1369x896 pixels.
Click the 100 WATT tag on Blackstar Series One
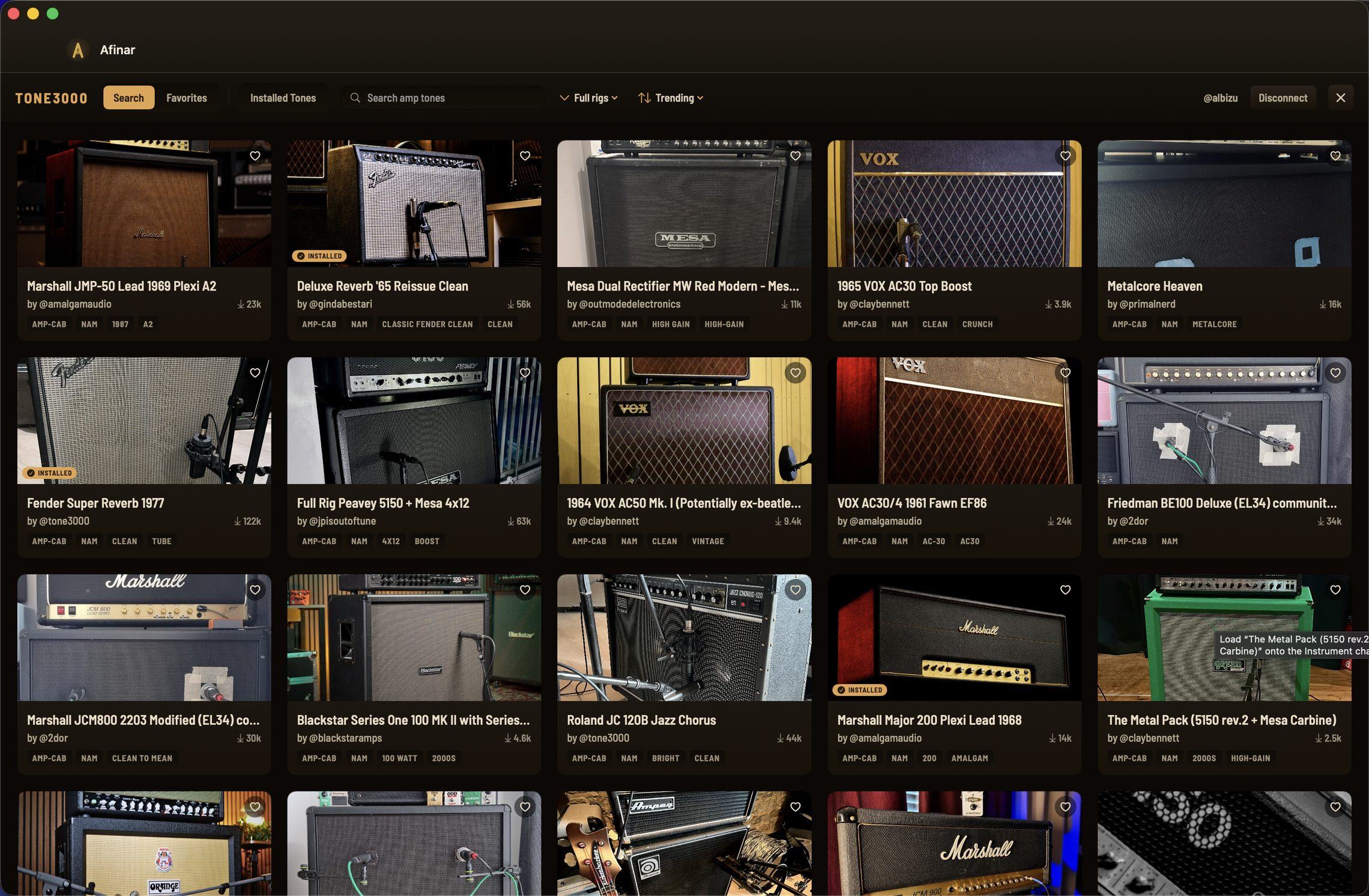pyautogui.click(x=399, y=758)
